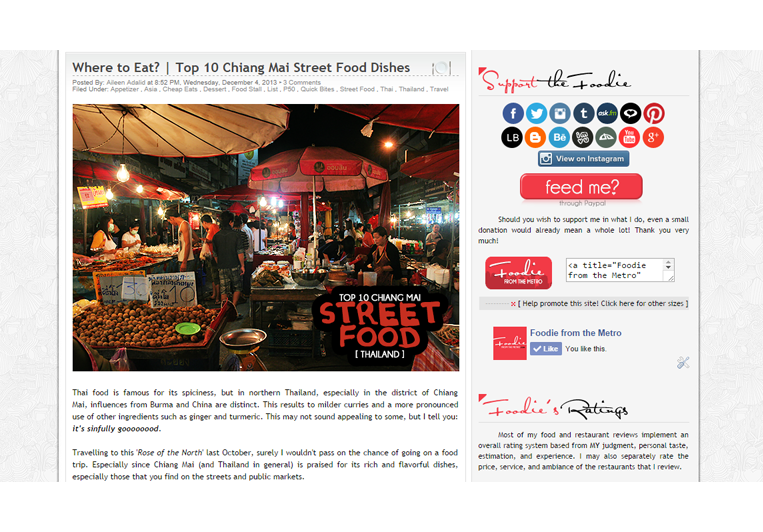
Task: Open the Pinterest icon
Action: (654, 113)
